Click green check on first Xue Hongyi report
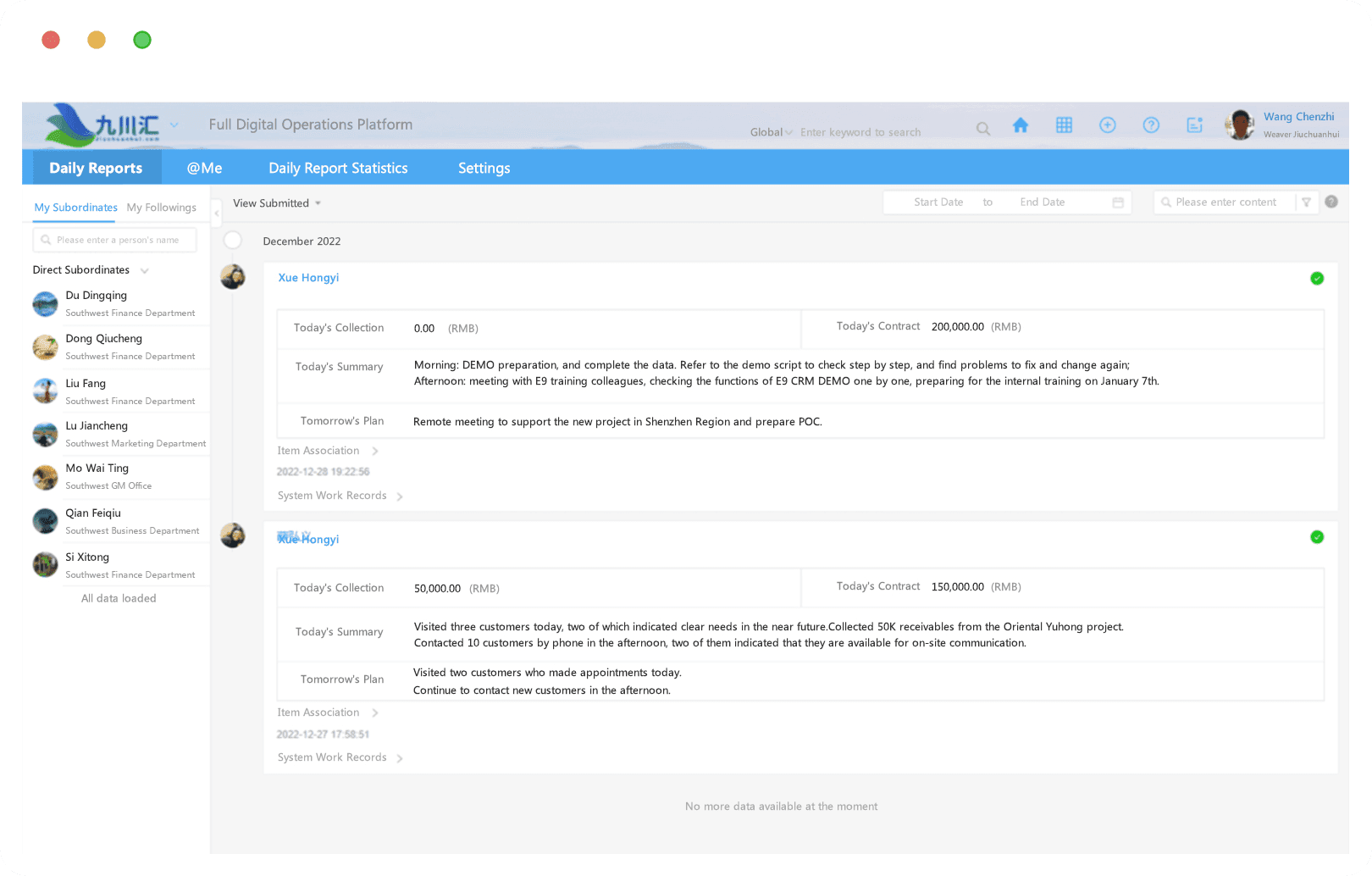1372x876 pixels. [x=1317, y=279]
